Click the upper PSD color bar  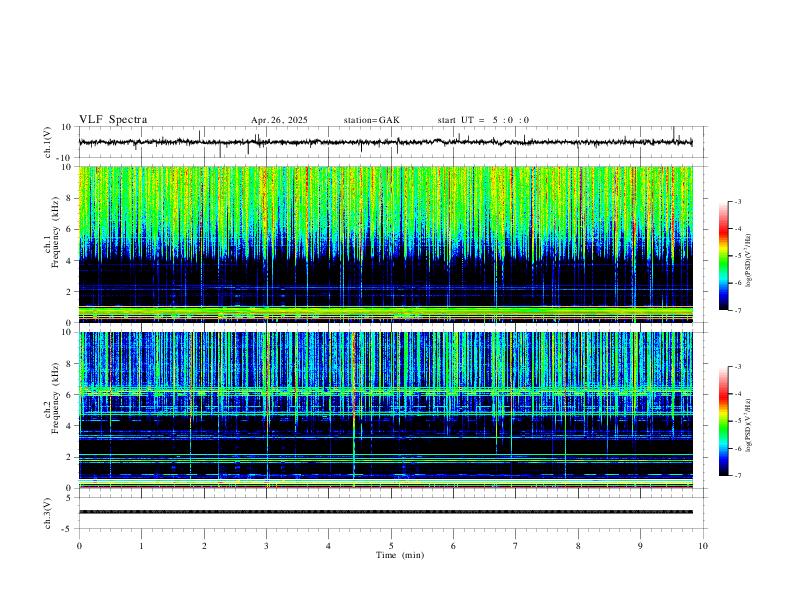coord(724,256)
